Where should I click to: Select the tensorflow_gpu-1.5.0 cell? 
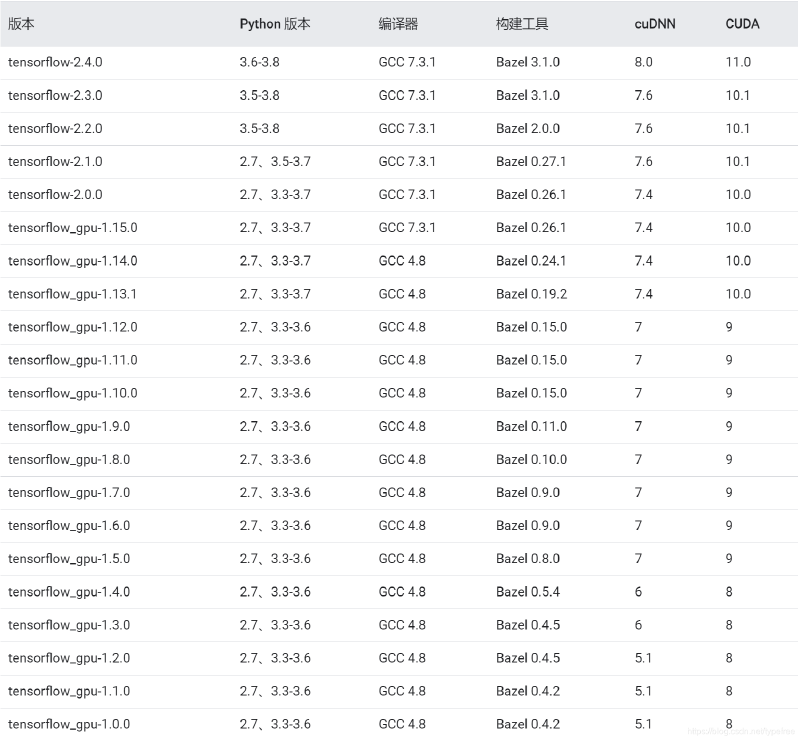(x=69, y=559)
